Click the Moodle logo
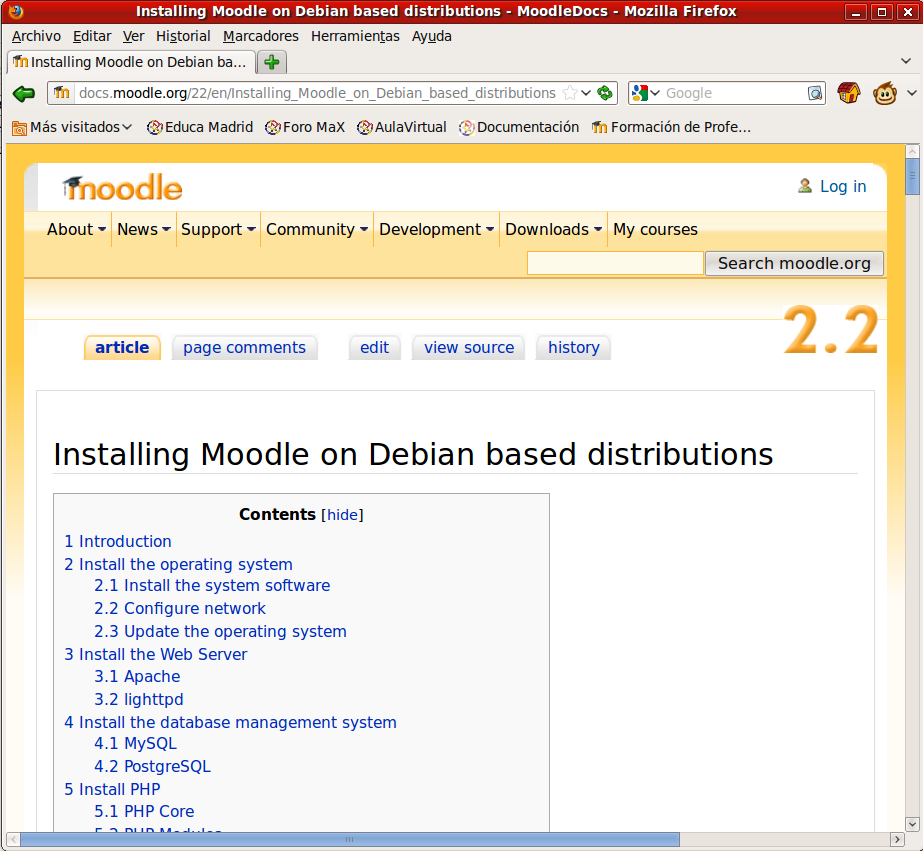 tap(122, 187)
